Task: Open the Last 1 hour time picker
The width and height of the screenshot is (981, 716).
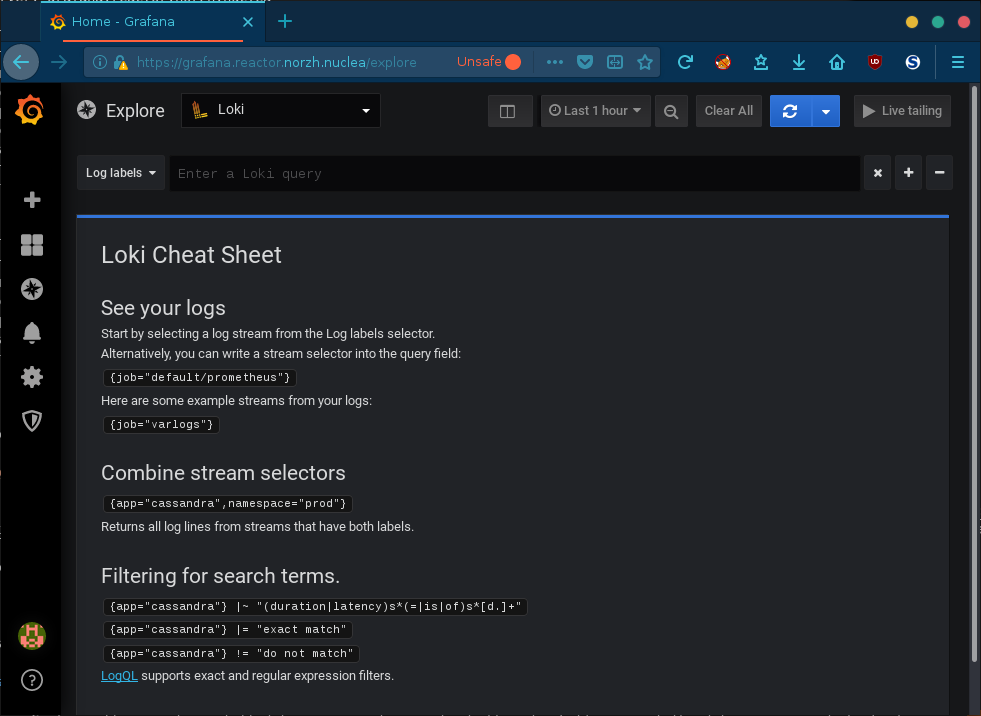Action: pyautogui.click(x=595, y=111)
